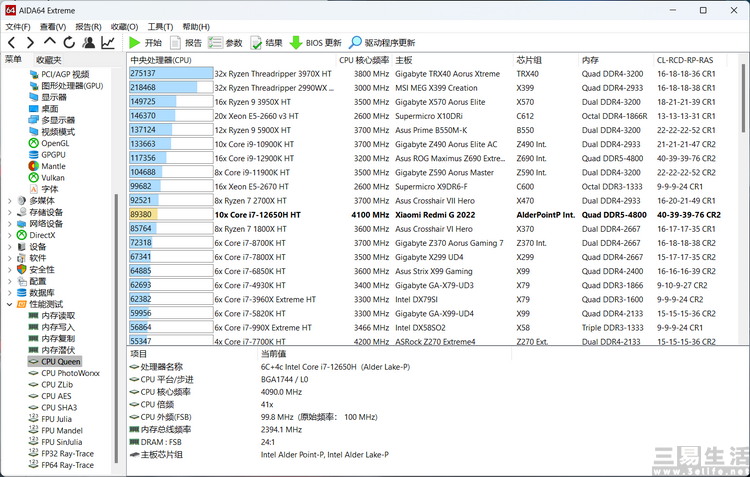Collapse the 性能测试 tree node

(x=10, y=304)
